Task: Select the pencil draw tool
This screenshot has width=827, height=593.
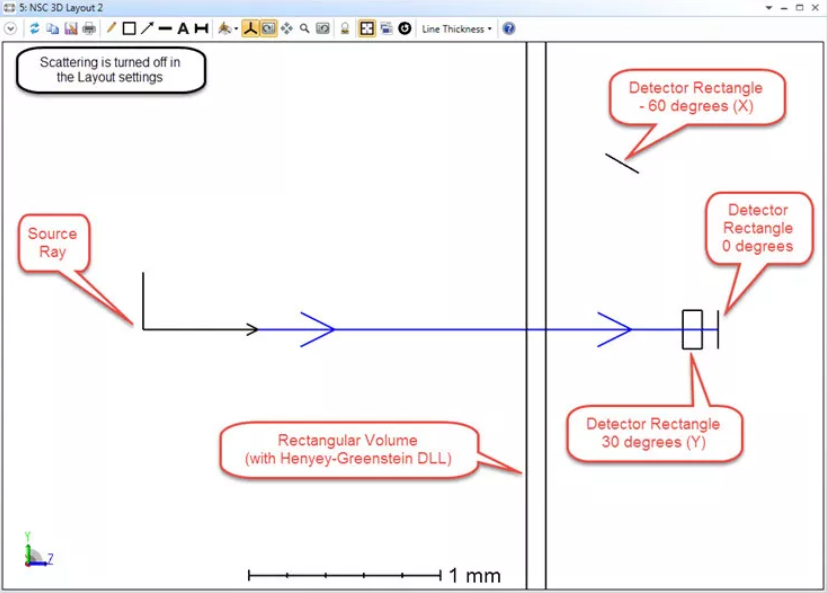Action: coord(111,29)
